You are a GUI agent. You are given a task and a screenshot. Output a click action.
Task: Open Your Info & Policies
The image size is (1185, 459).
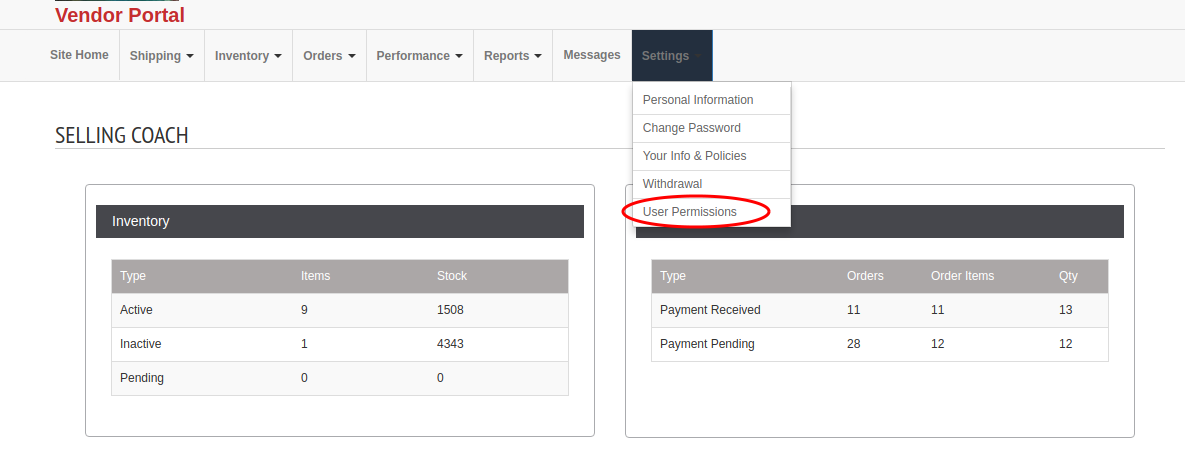click(x=712, y=156)
